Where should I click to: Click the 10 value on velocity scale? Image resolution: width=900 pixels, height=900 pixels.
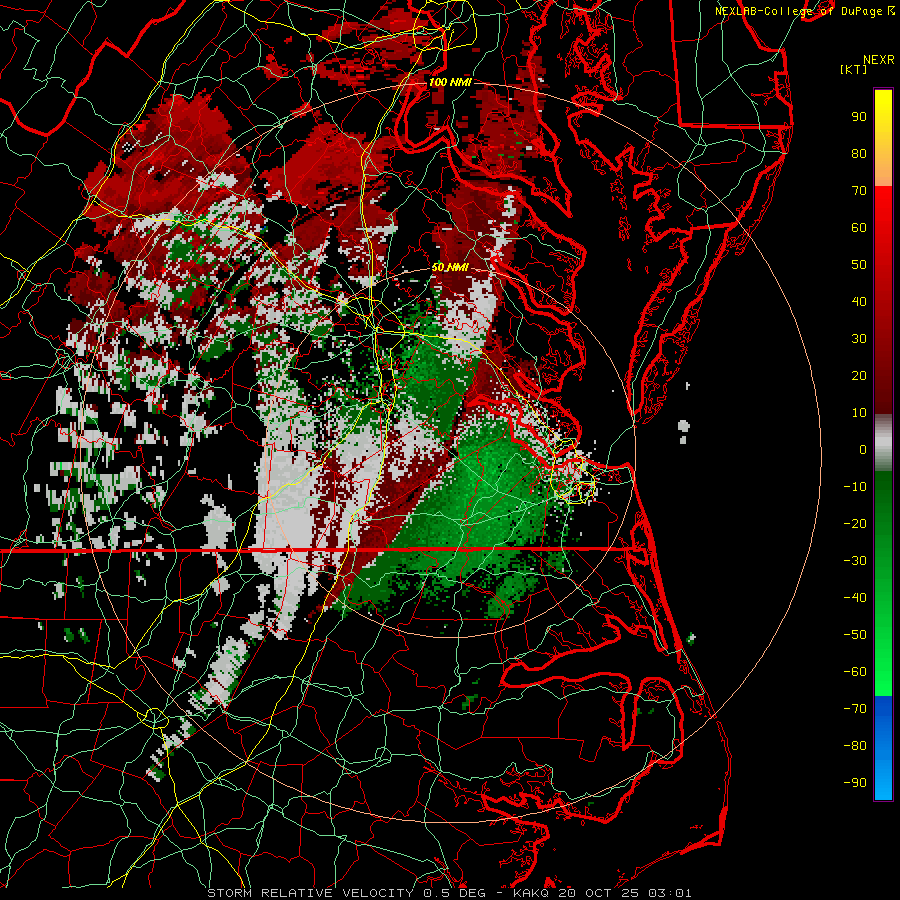[859, 413]
